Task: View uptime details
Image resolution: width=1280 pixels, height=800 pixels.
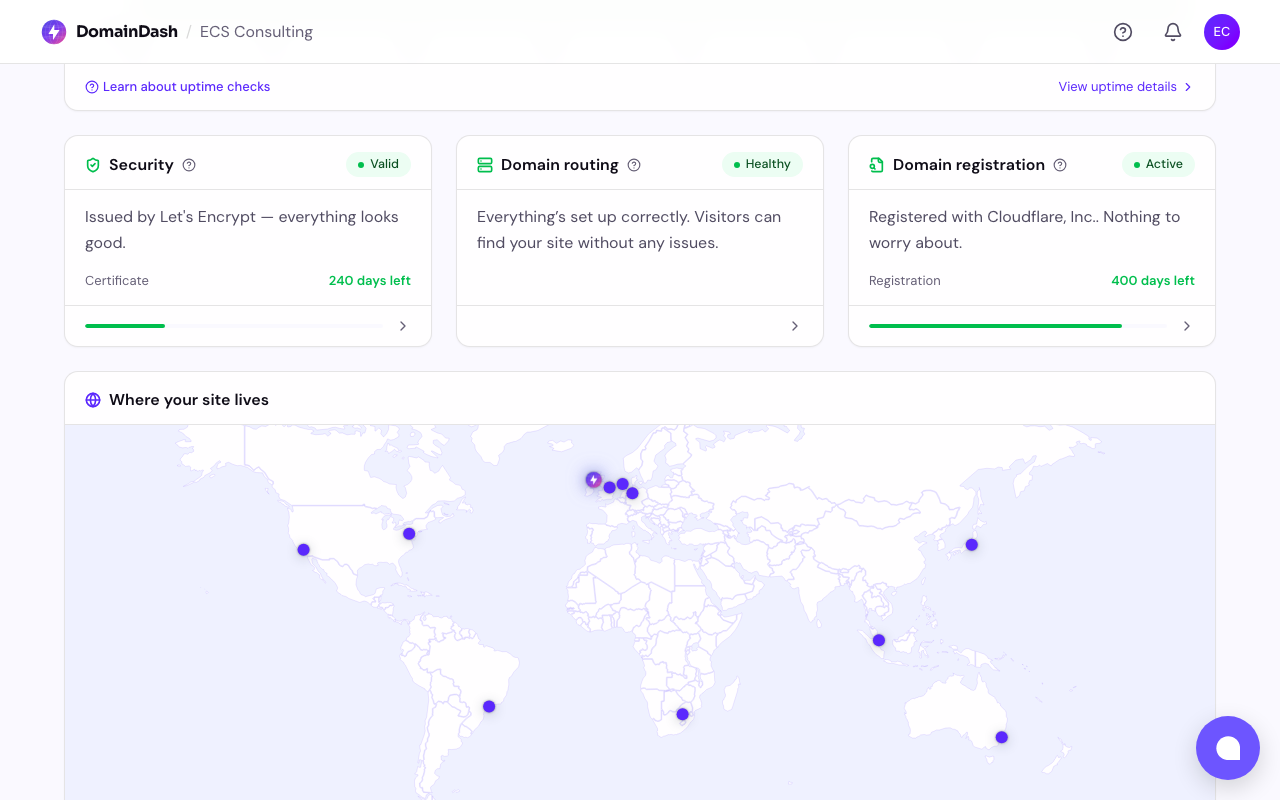Action: tap(1117, 87)
